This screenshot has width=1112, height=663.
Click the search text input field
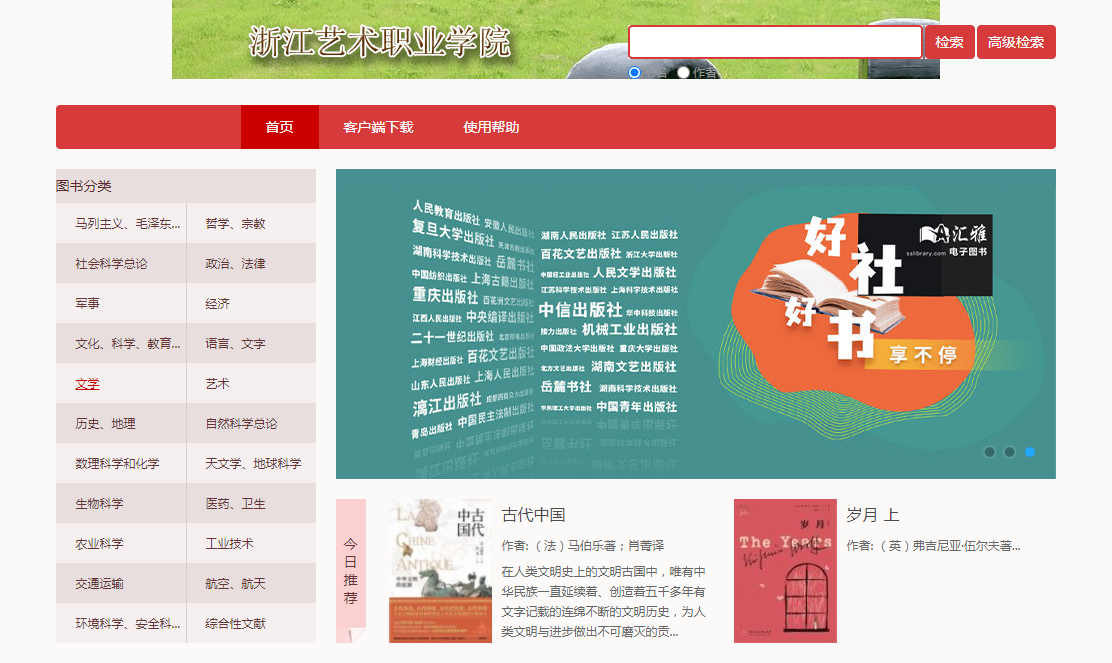(x=774, y=42)
